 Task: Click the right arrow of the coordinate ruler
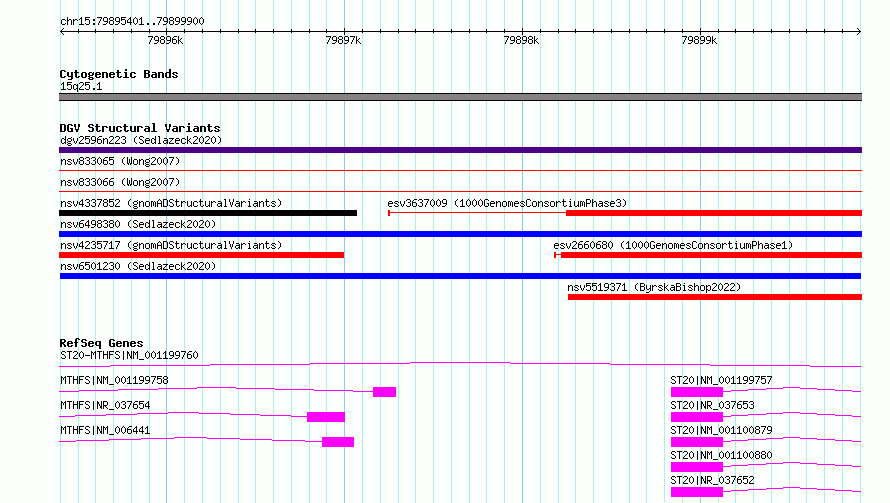tap(859, 31)
